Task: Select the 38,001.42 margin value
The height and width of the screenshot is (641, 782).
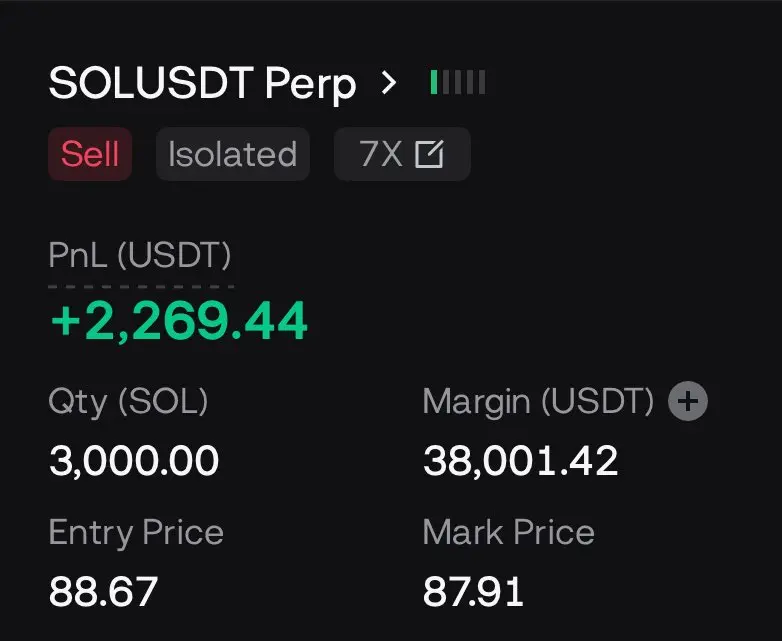Action: click(x=521, y=460)
